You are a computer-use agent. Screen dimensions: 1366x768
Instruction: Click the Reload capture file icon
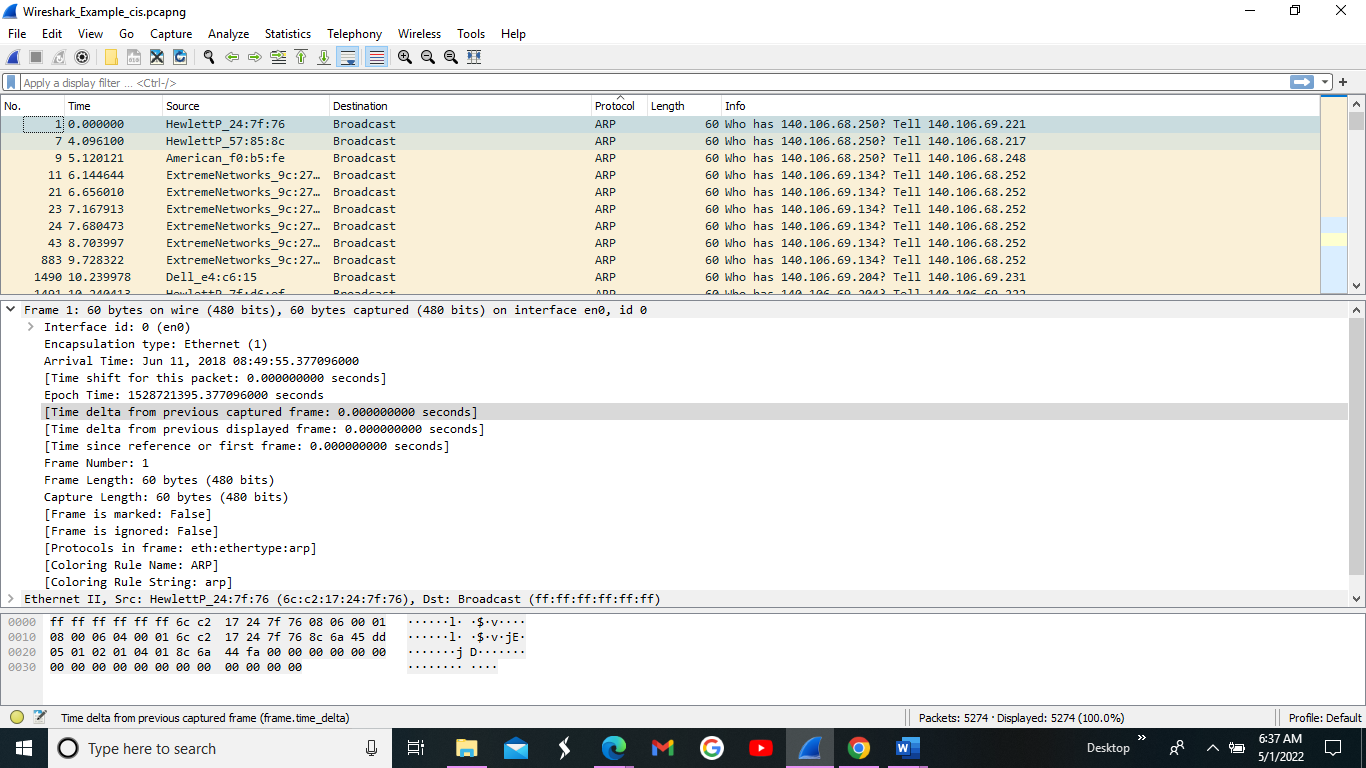181,57
